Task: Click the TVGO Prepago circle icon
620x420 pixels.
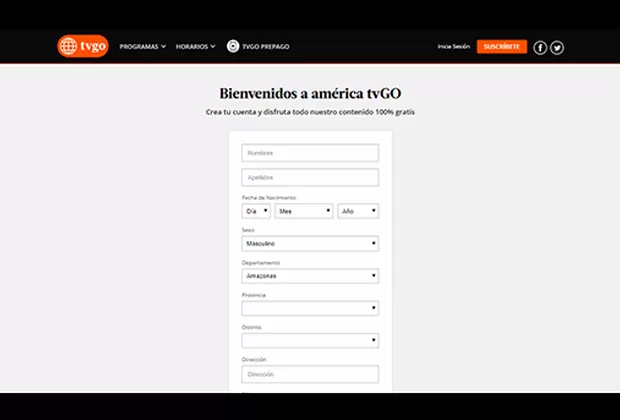Action: pyautogui.click(x=233, y=46)
